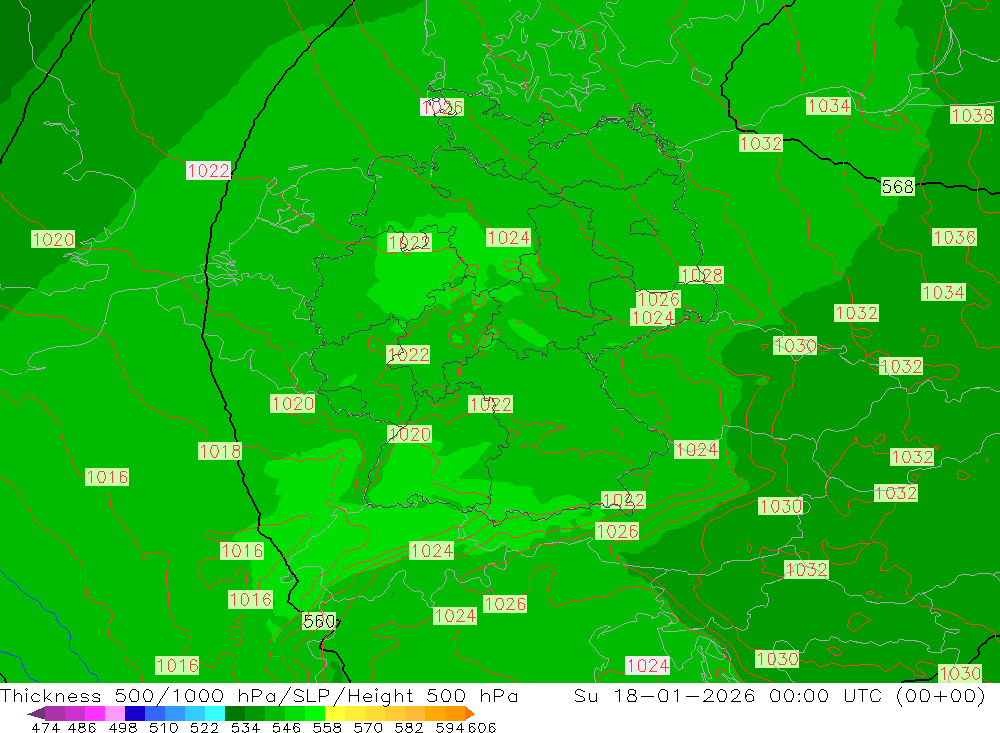This screenshot has height=733, width=1000.
Task: Select the darkest green legend swatch
Action: [235, 713]
